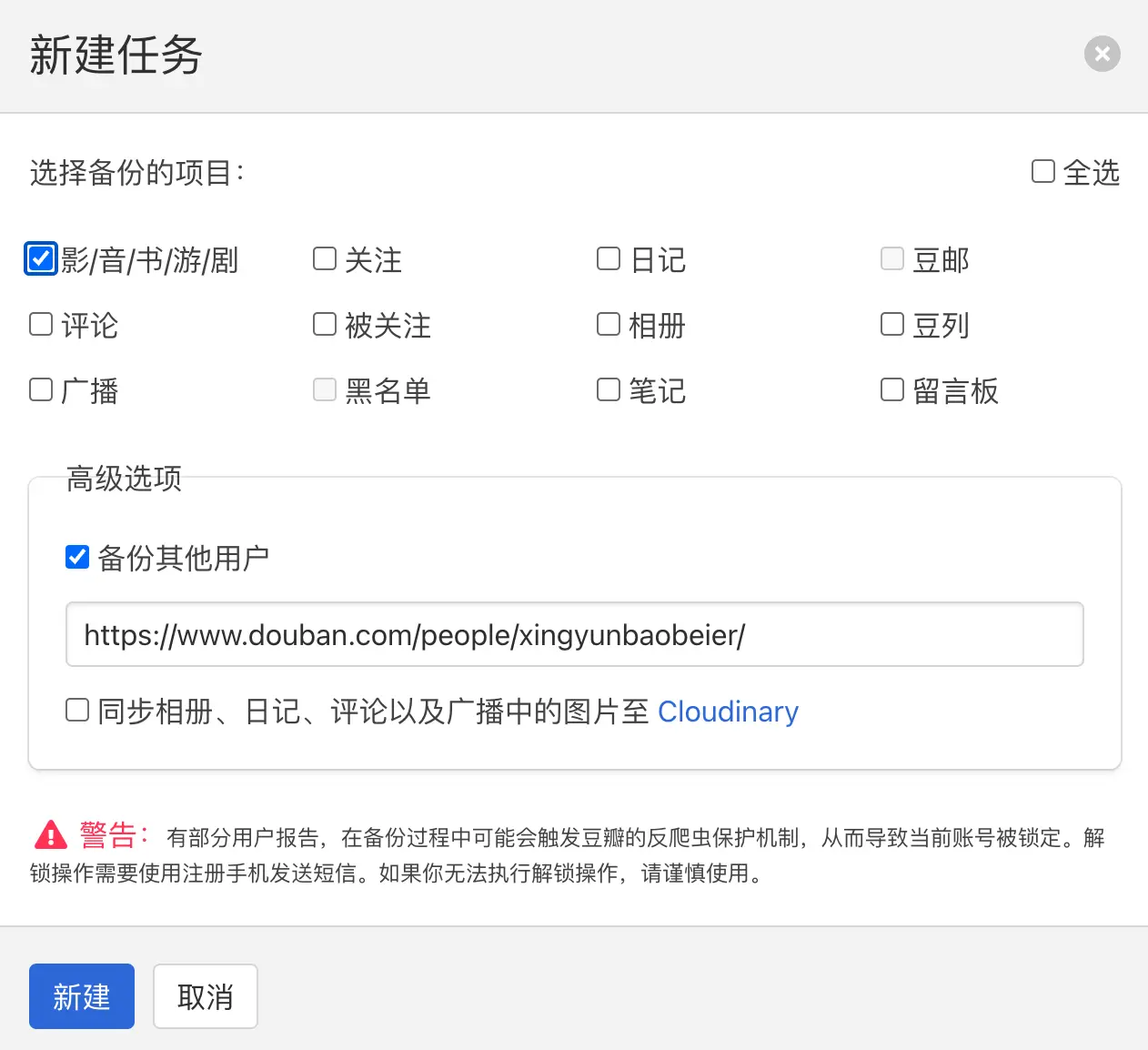Tick the 豆列 checkbox
The width and height of the screenshot is (1148, 1050).
click(892, 325)
